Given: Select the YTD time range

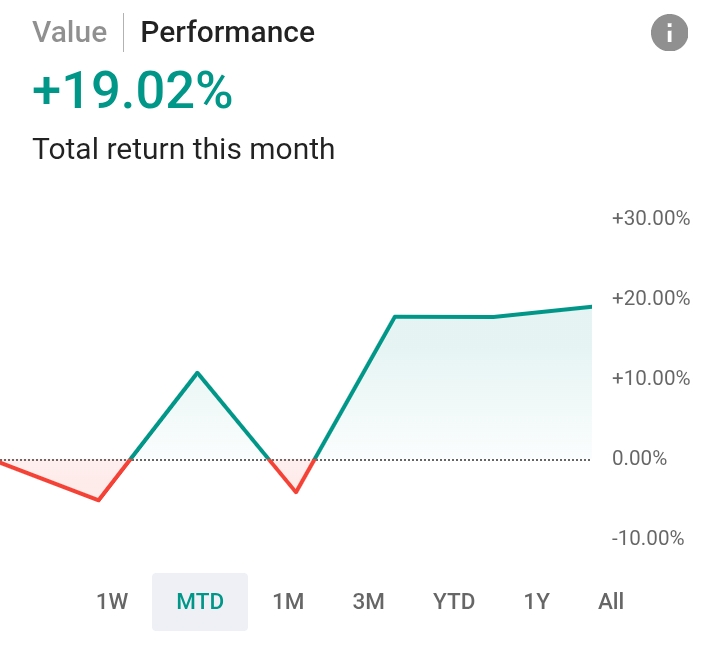Looking at the screenshot, I should point(454,602).
